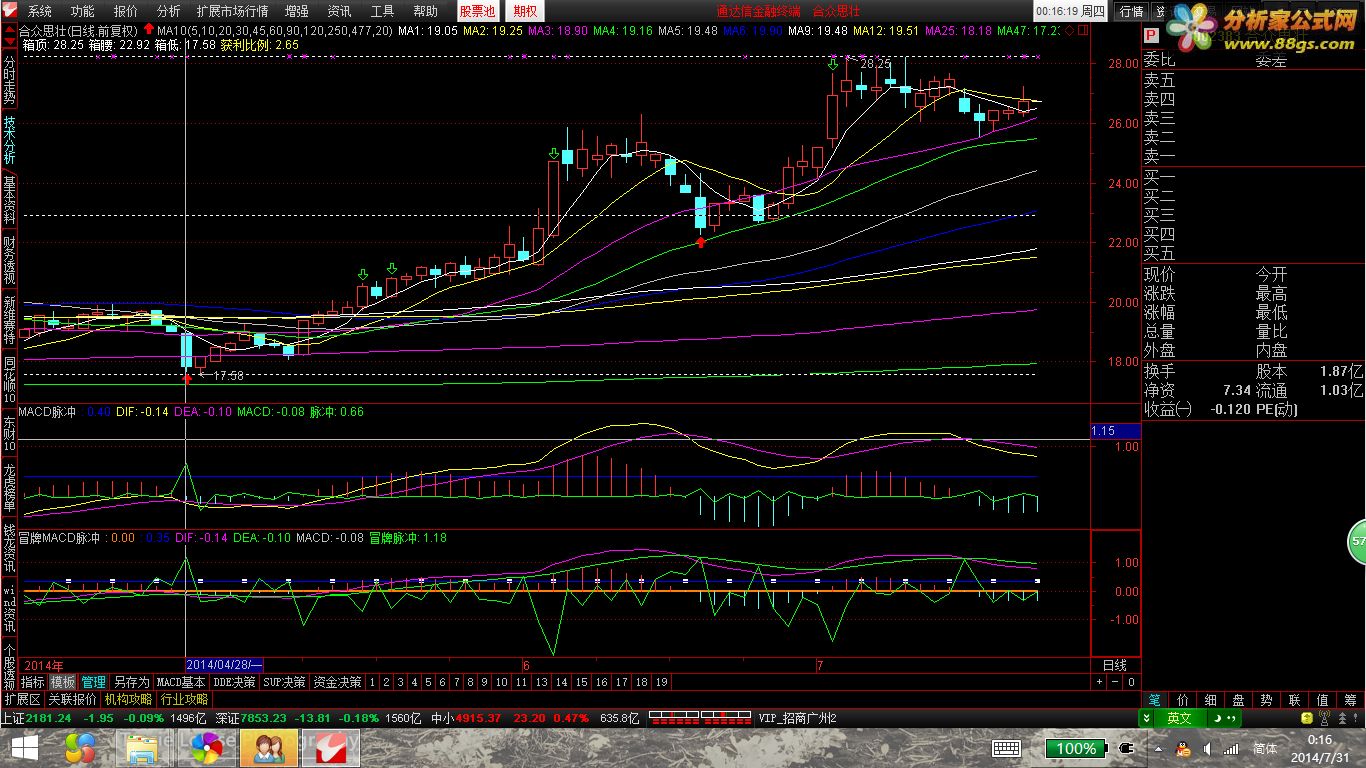Open the 关联报价 tab

tap(73, 700)
